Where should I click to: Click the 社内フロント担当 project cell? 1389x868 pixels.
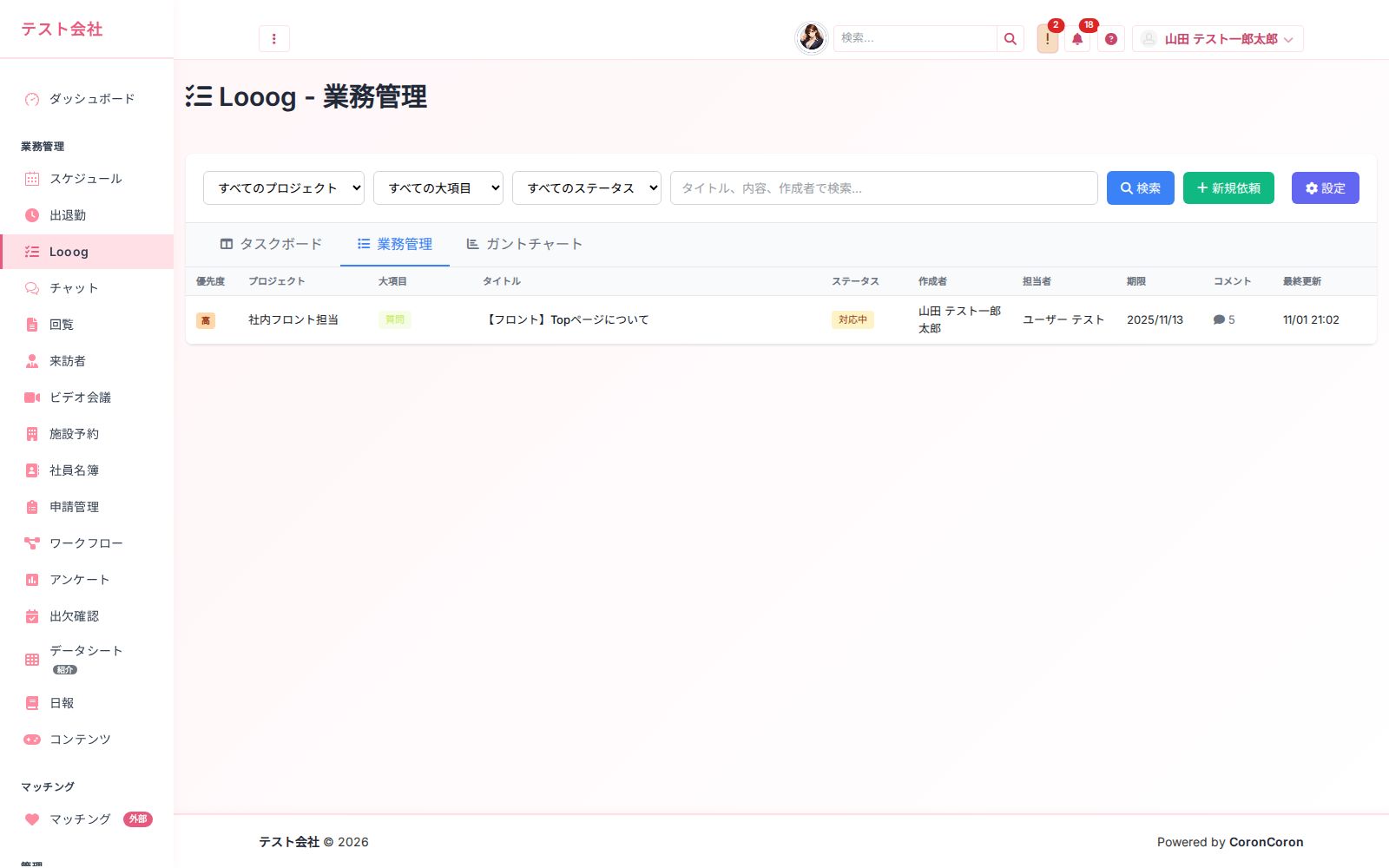coord(293,320)
